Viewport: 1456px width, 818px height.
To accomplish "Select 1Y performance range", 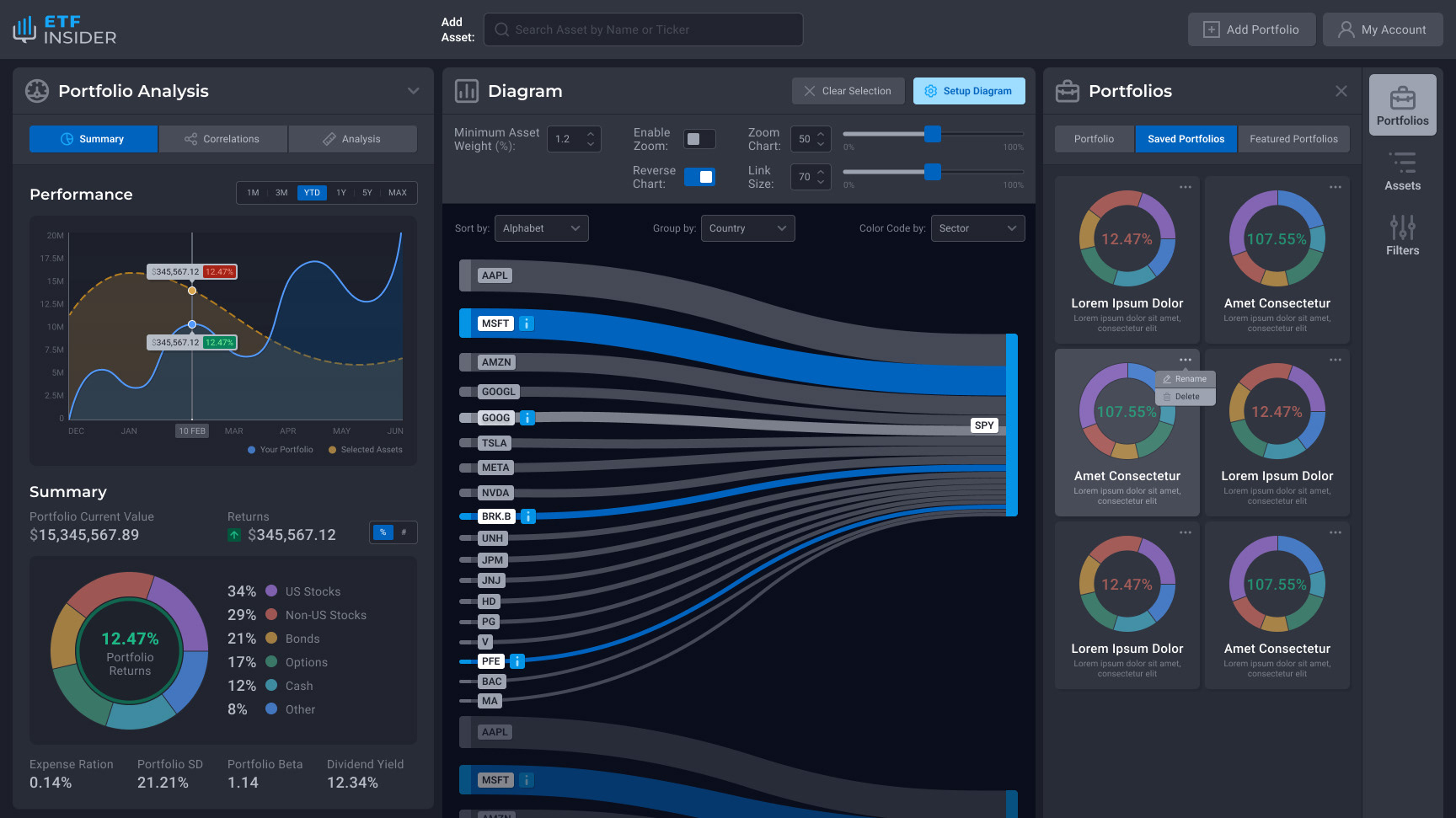I will [x=341, y=193].
